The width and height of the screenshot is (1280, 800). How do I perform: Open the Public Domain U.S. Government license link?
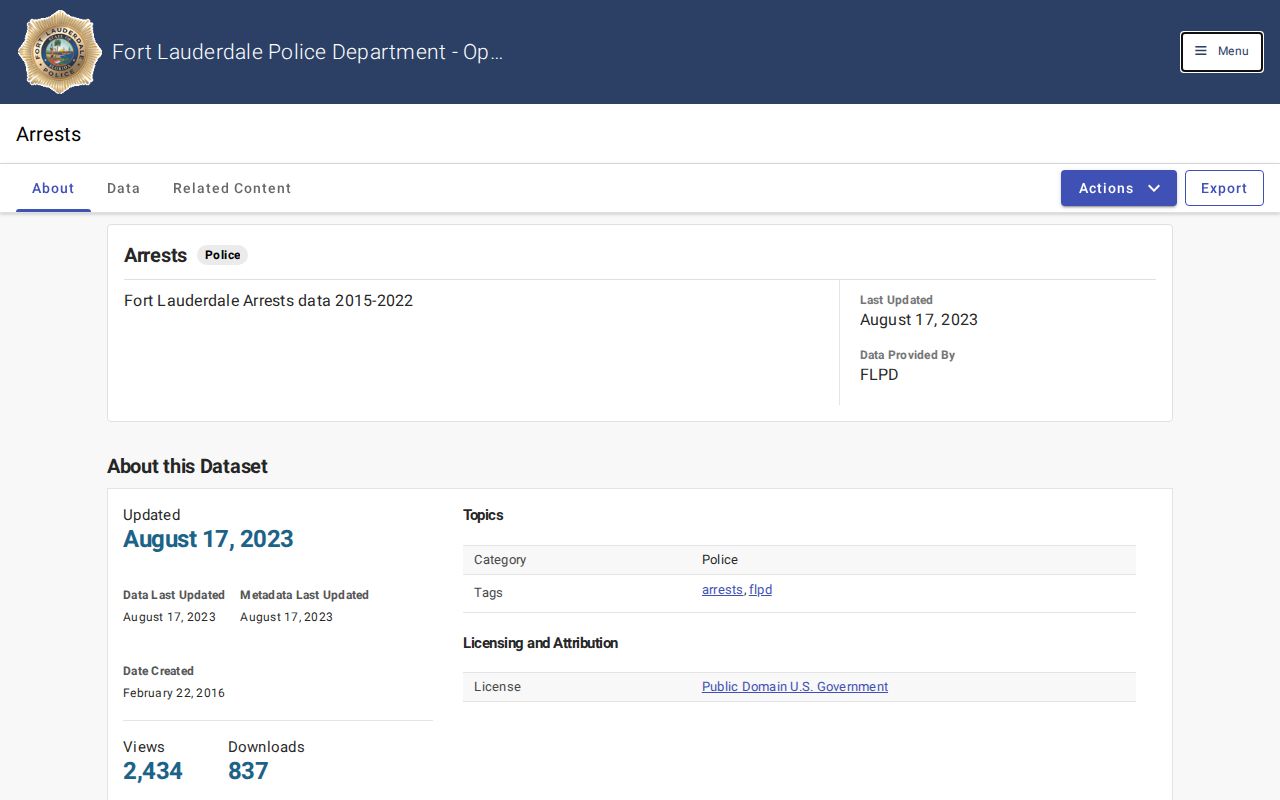[x=795, y=687]
